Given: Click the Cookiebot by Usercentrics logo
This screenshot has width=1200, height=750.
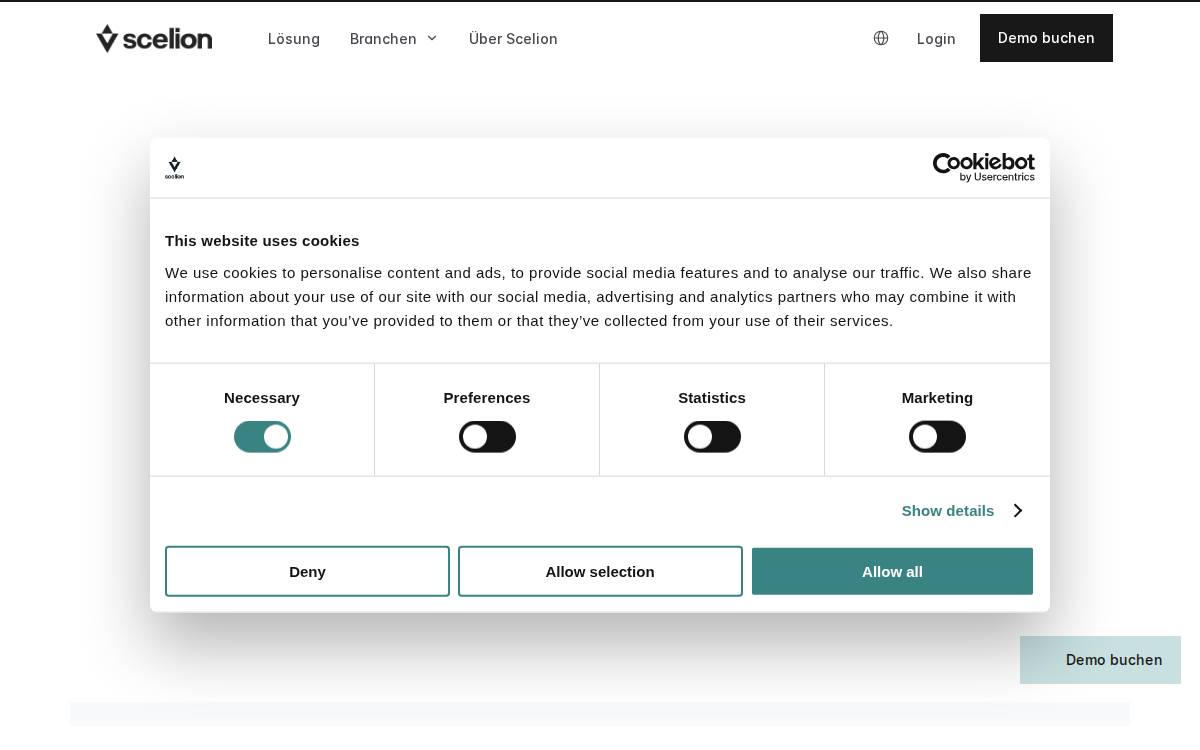Looking at the screenshot, I should [984, 167].
